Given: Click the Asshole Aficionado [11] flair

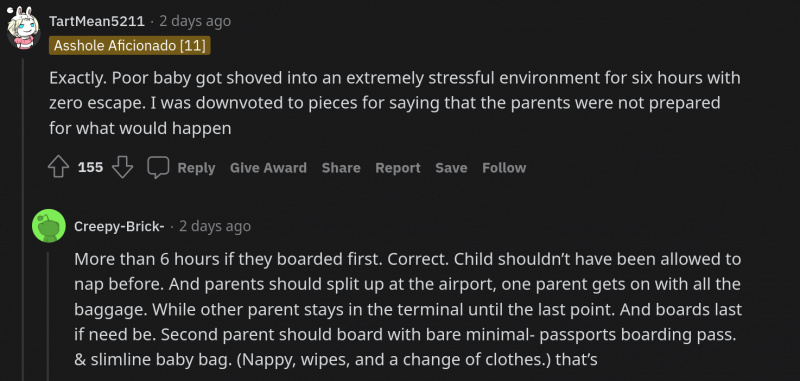Looking at the screenshot, I should point(130,45).
